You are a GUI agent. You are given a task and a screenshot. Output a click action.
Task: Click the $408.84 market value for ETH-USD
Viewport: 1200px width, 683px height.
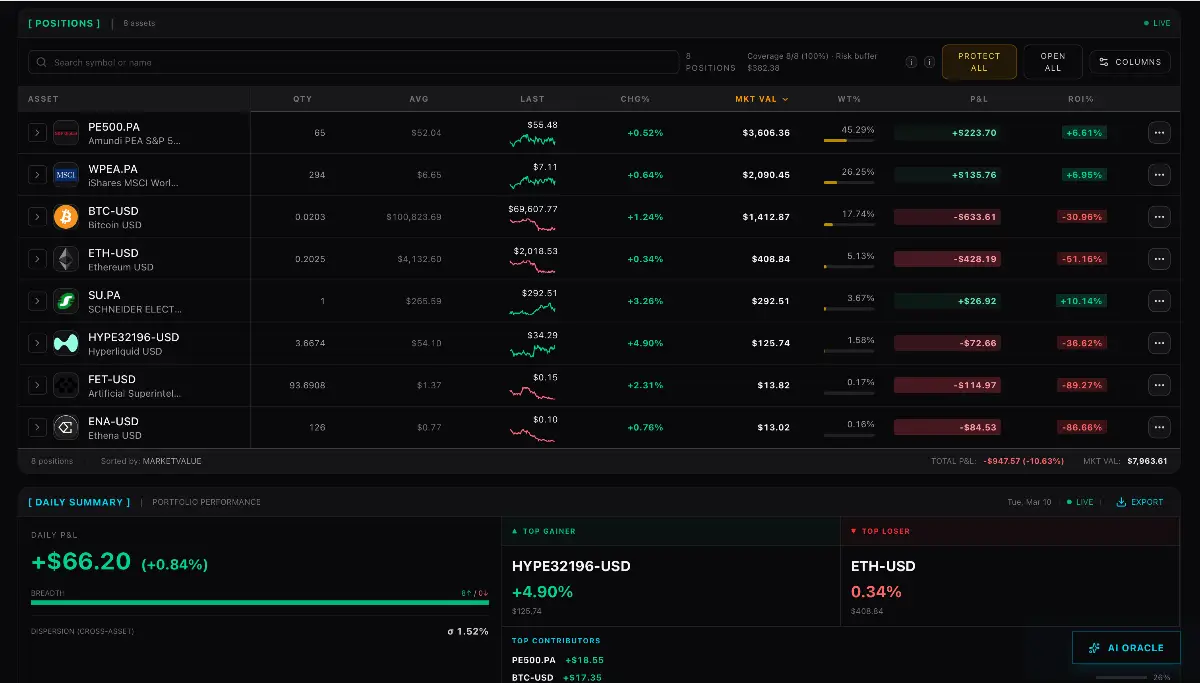[x=771, y=259]
